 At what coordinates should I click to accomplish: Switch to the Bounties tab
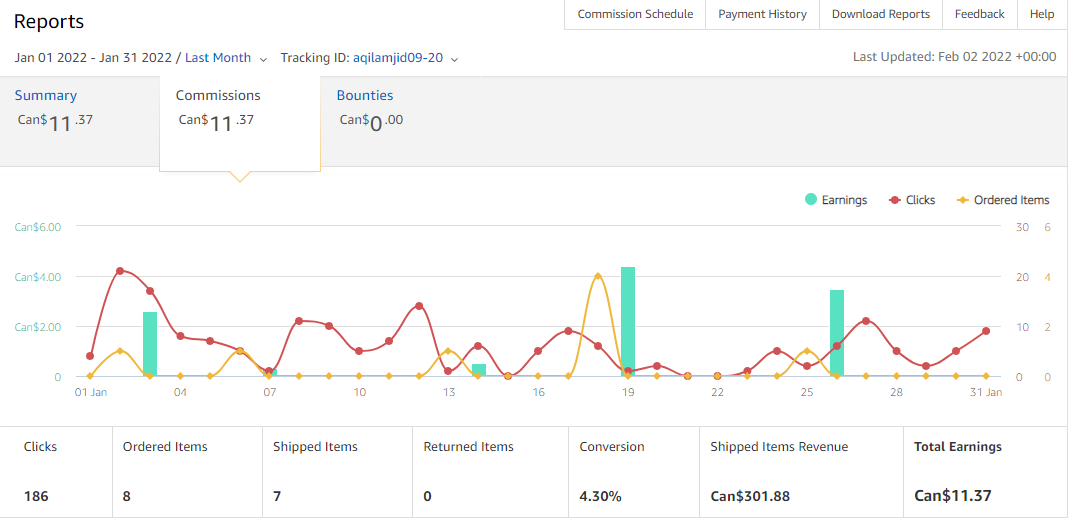tap(364, 95)
